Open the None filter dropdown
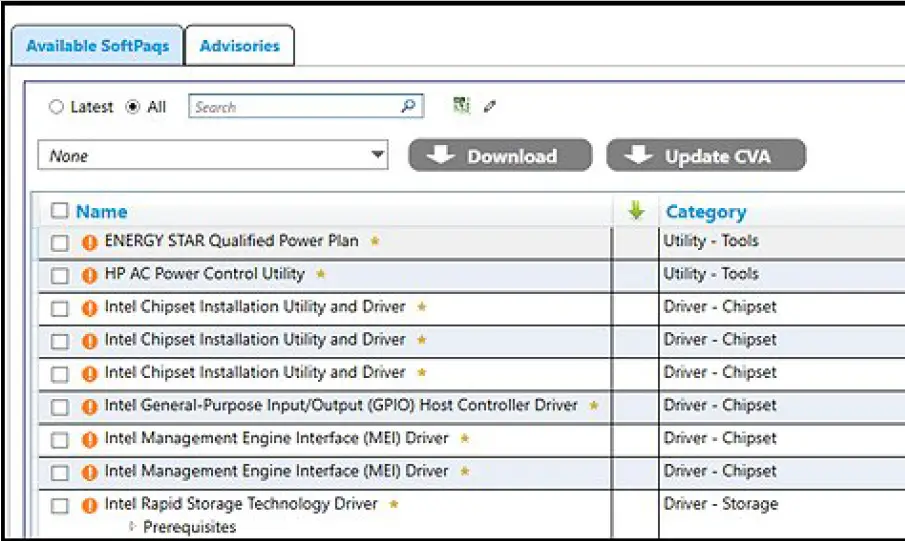 point(212,155)
